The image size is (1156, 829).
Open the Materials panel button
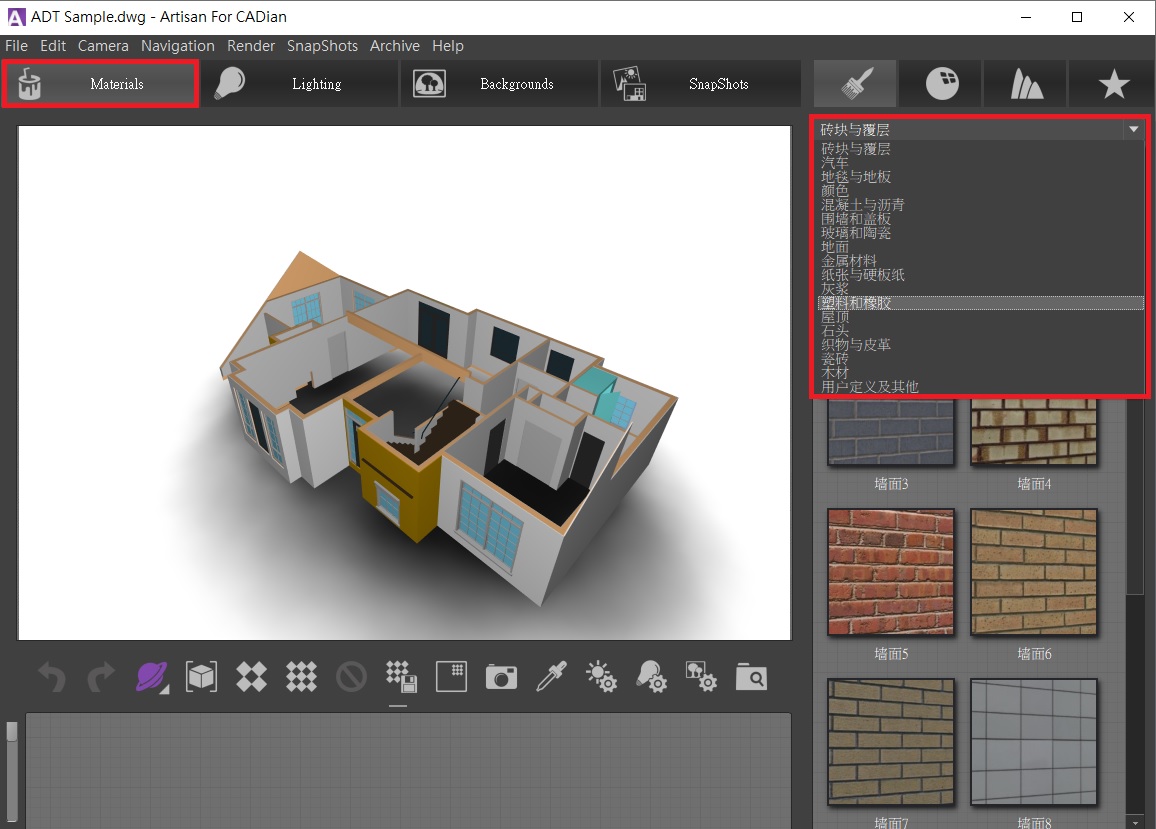(100, 84)
